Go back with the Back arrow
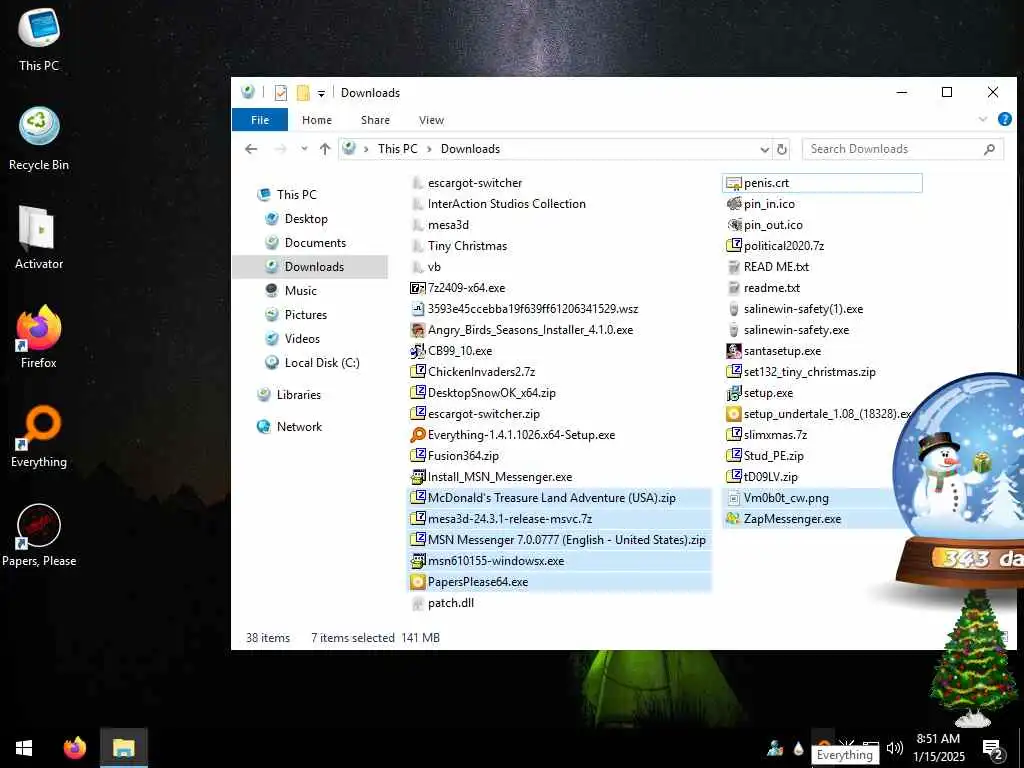This screenshot has width=1024, height=768. point(251,149)
